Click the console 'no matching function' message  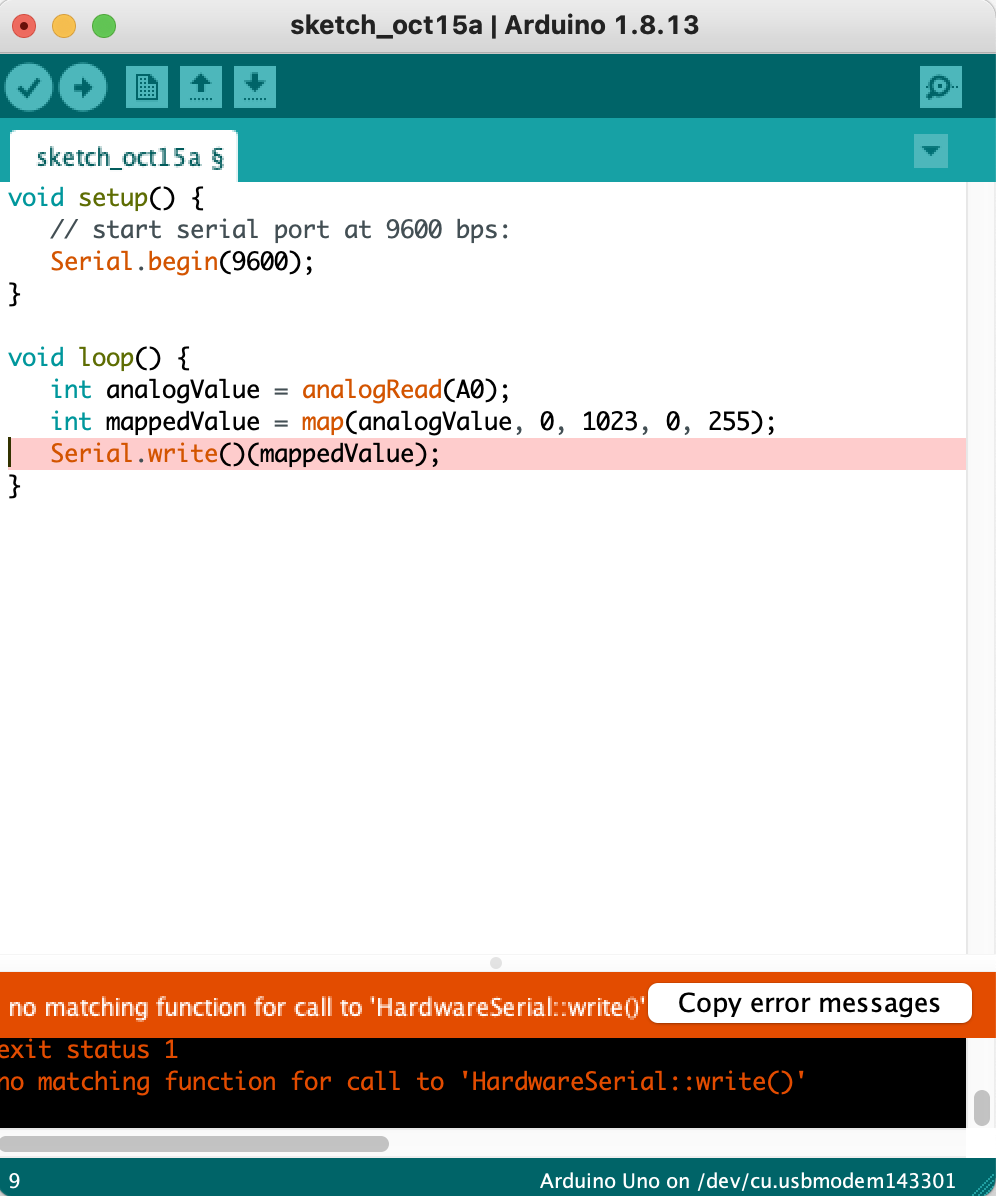pos(403,1082)
